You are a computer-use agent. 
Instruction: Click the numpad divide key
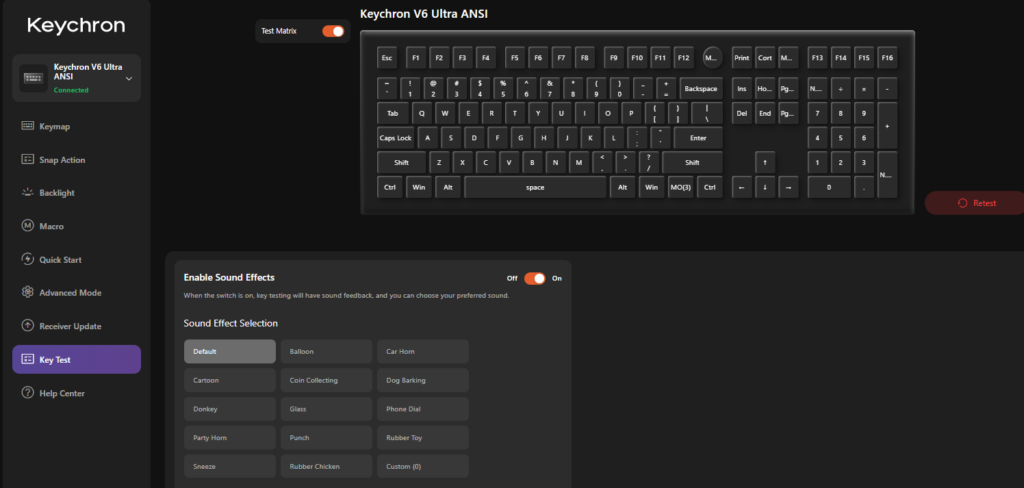click(840, 88)
